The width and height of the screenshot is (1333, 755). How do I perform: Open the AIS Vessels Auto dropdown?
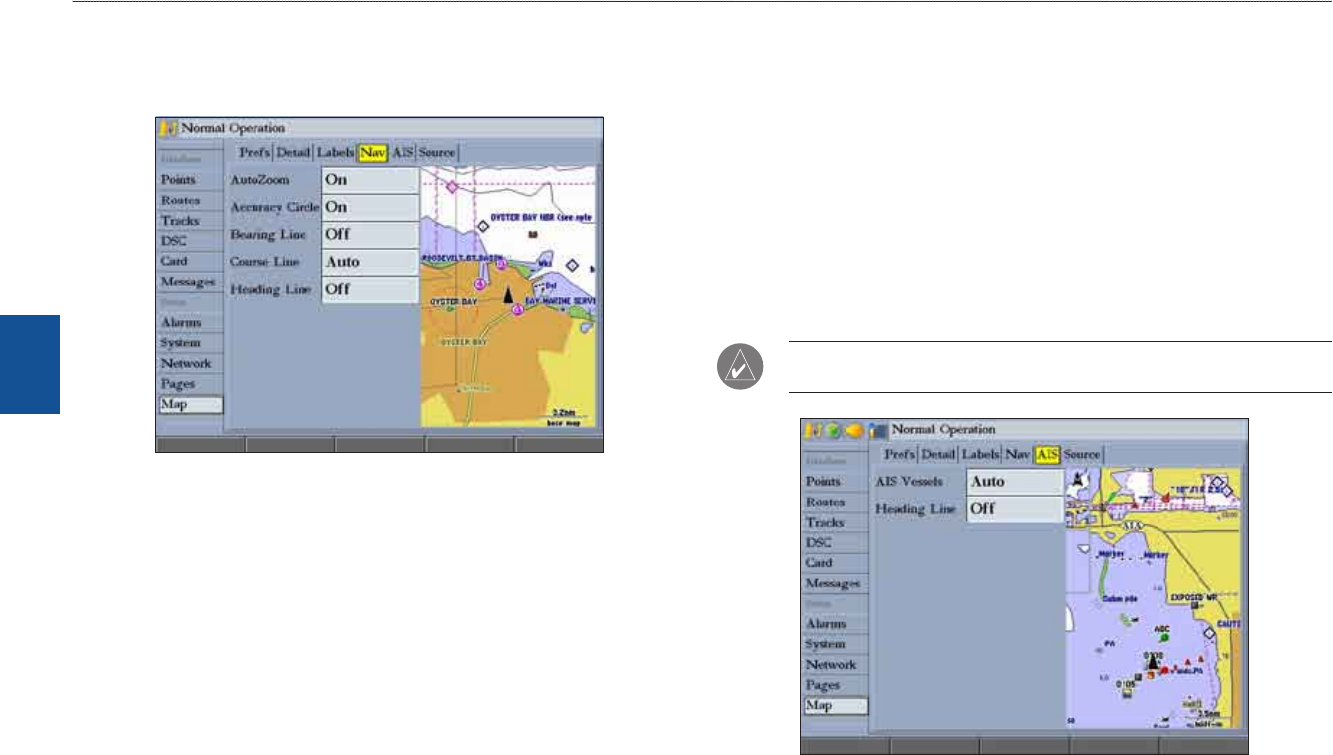pyautogui.click(x=1014, y=481)
